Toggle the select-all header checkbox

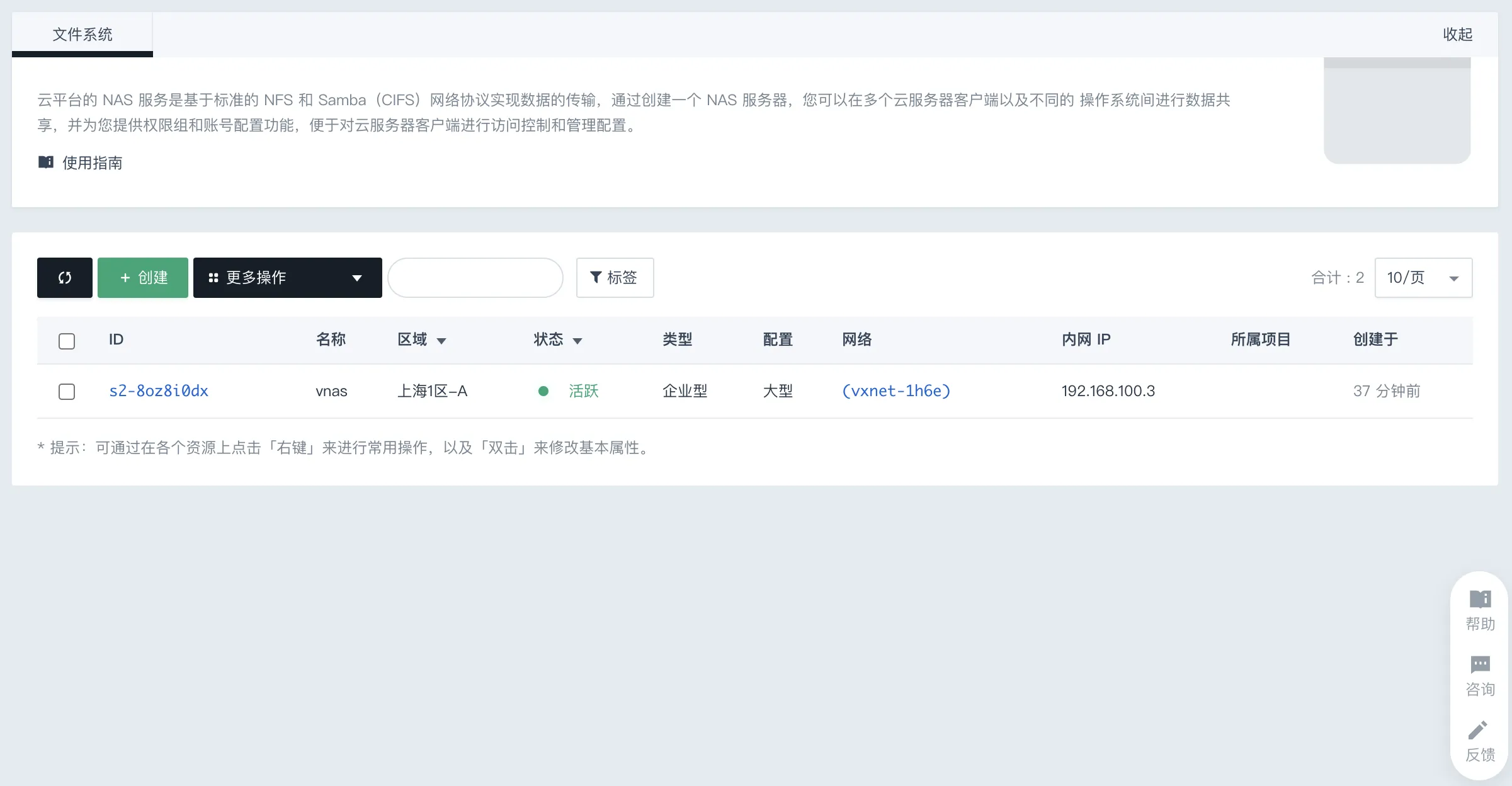click(x=67, y=341)
